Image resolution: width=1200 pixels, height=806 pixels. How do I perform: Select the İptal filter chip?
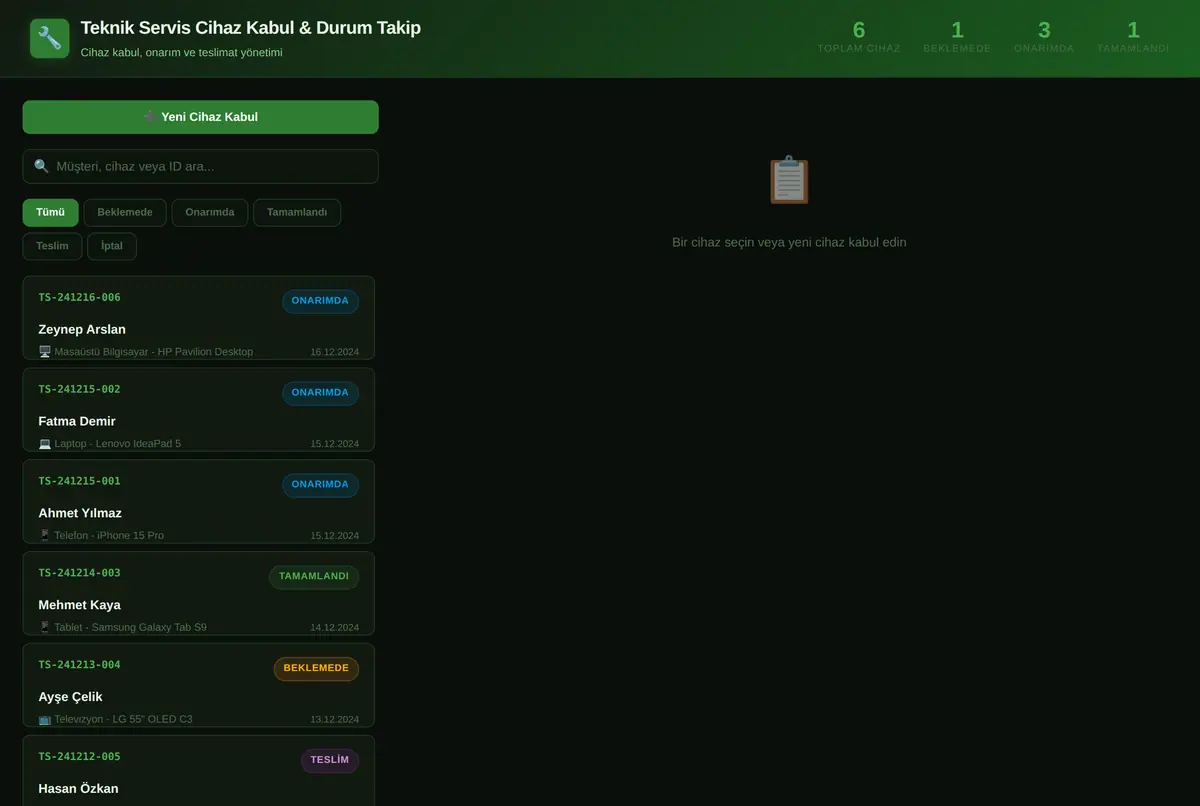(112, 246)
